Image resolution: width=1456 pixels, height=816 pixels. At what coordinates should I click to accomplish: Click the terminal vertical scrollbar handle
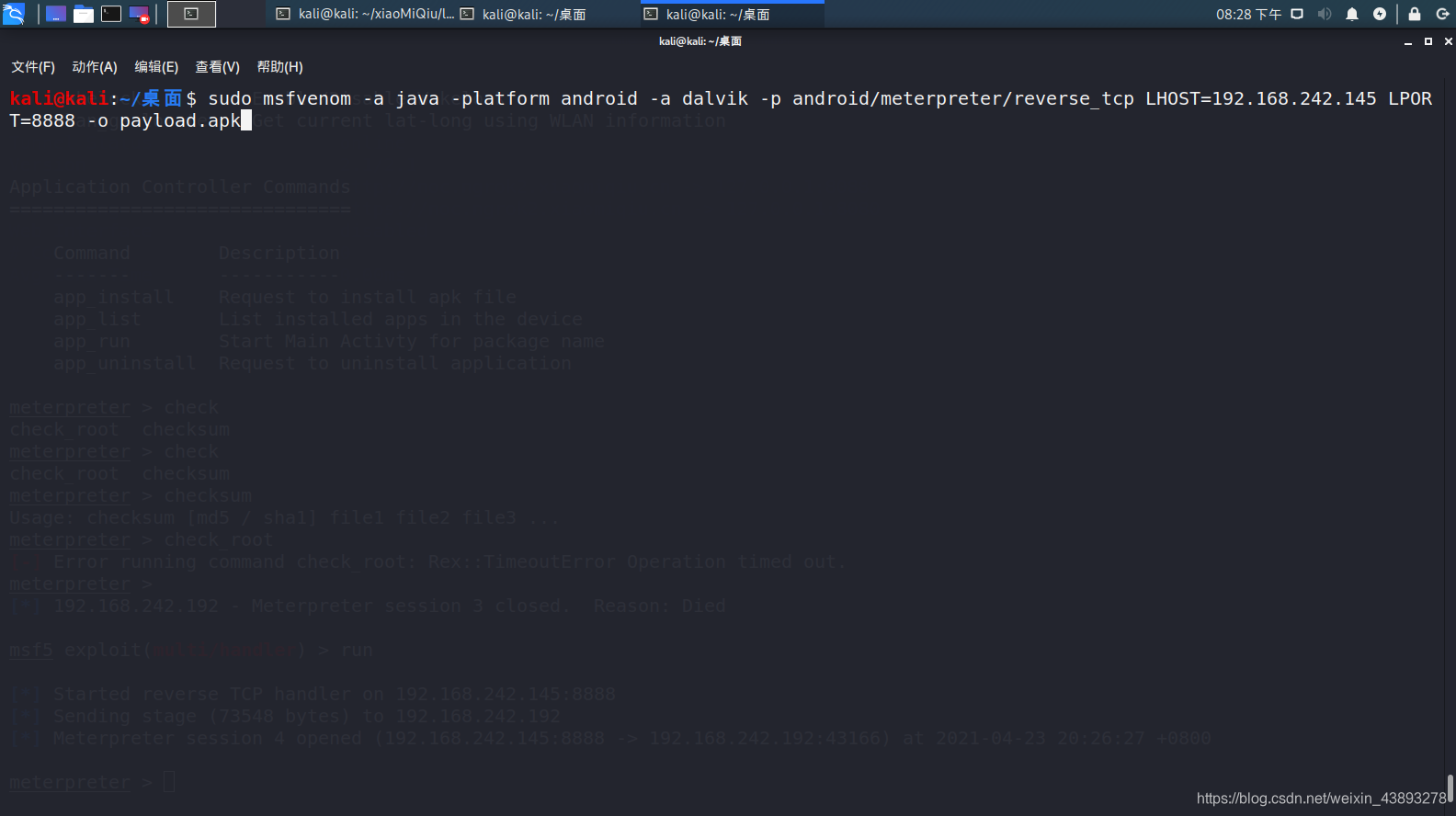(x=1450, y=788)
